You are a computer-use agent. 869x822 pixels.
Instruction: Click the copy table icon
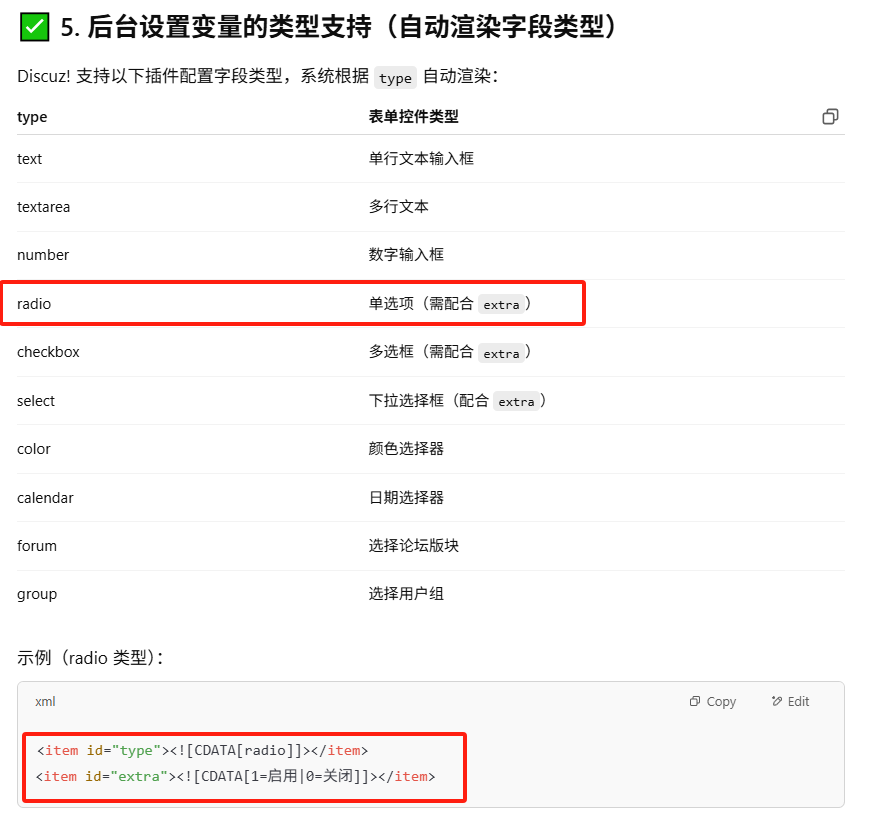[829, 117]
